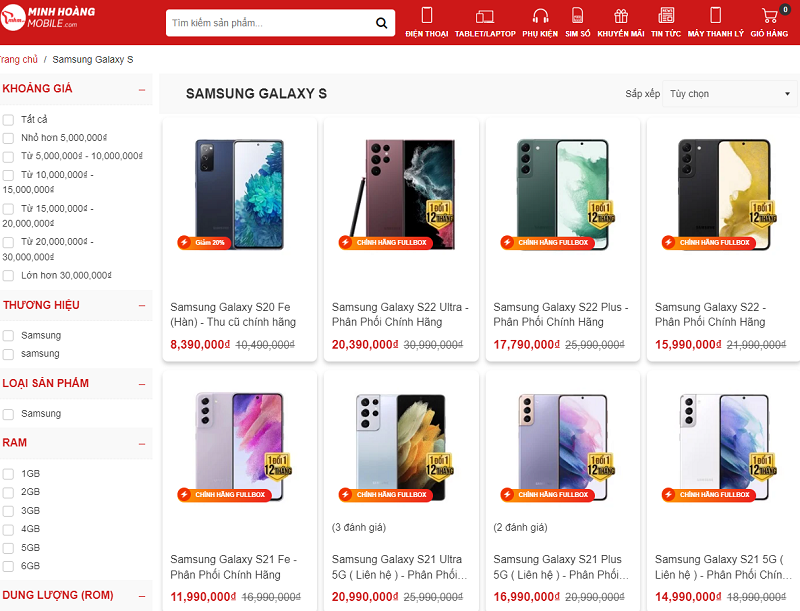
Task: Open Samsung Galaxy S21 Ultra 5G product title
Action: click(x=399, y=567)
